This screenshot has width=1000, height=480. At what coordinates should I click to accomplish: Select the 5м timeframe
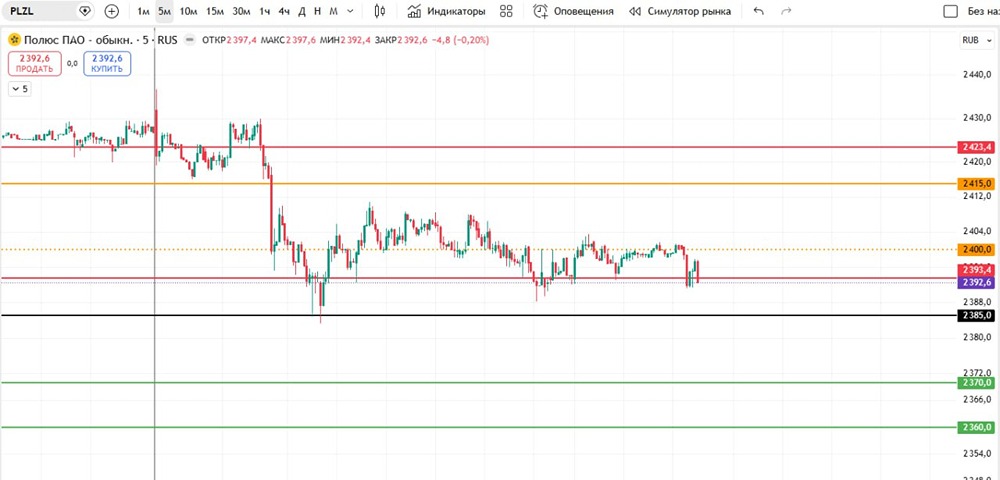click(x=165, y=11)
